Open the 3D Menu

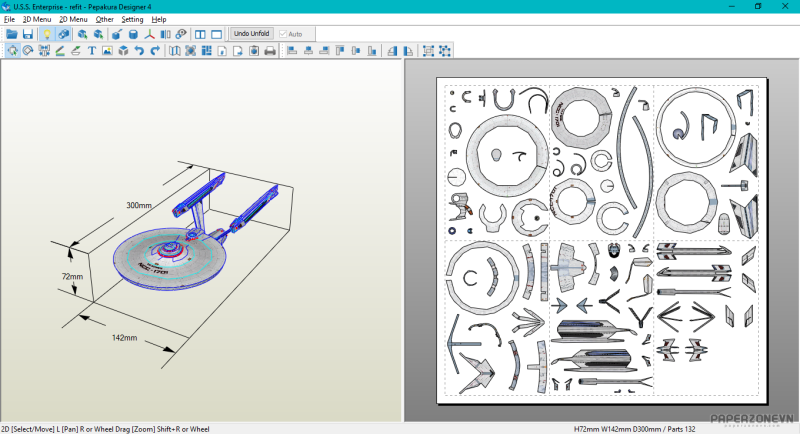(37, 19)
